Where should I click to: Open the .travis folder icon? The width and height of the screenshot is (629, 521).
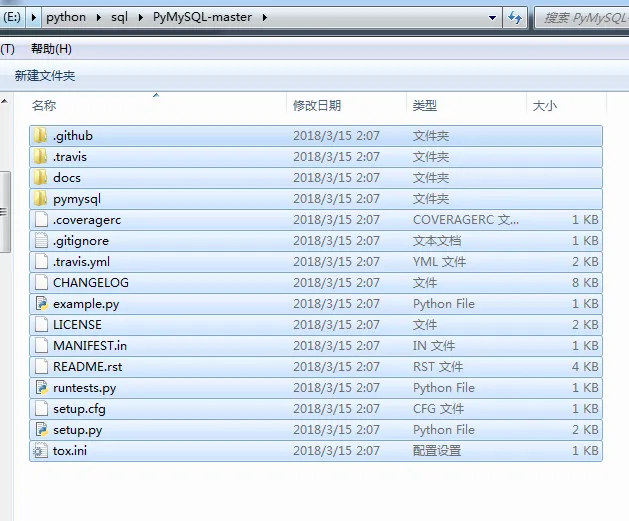point(41,156)
